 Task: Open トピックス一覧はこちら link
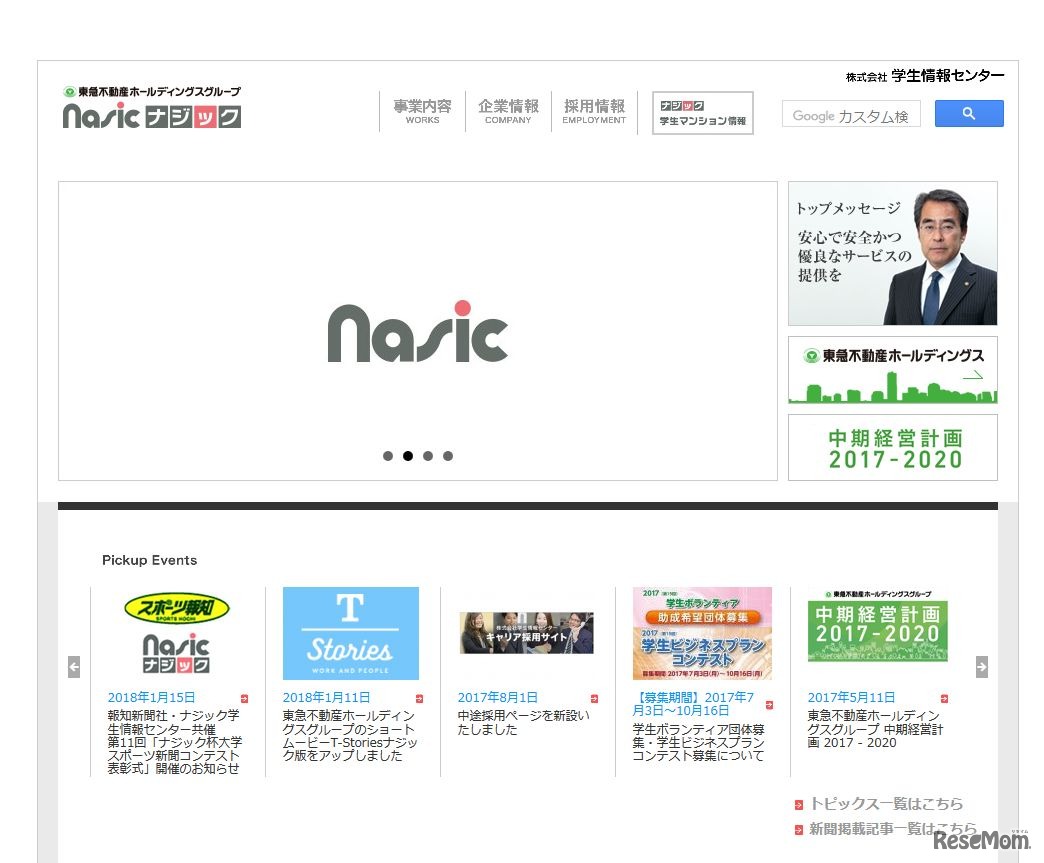point(886,804)
